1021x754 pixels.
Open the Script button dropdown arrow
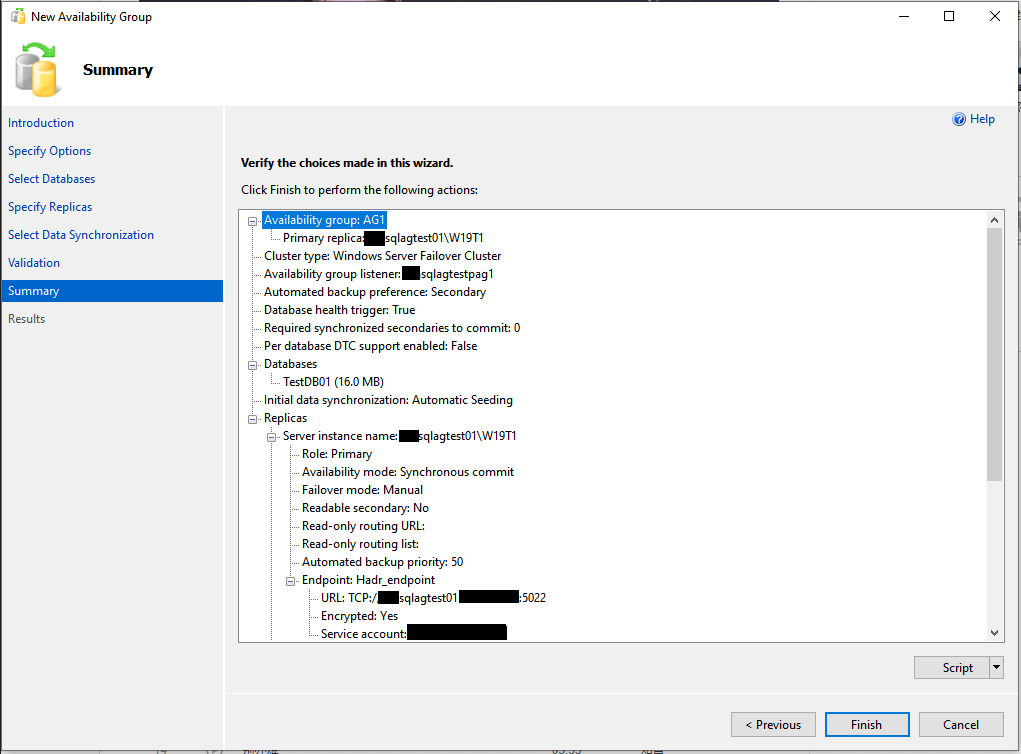pos(996,667)
